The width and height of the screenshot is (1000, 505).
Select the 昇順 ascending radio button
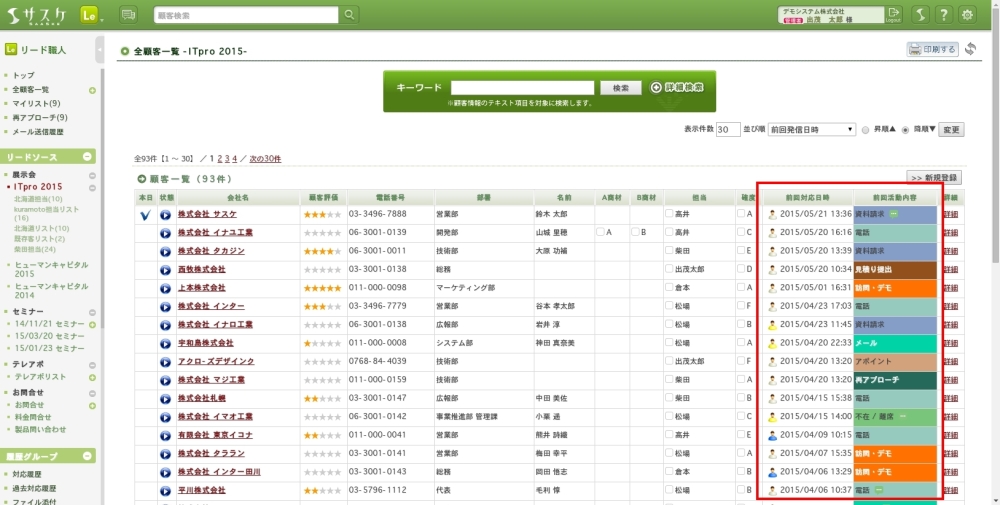(866, 130)
